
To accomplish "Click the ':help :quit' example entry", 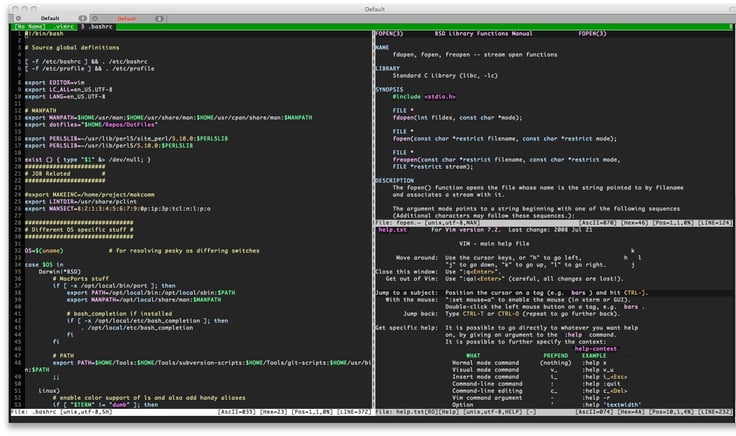I will (601, 384).
